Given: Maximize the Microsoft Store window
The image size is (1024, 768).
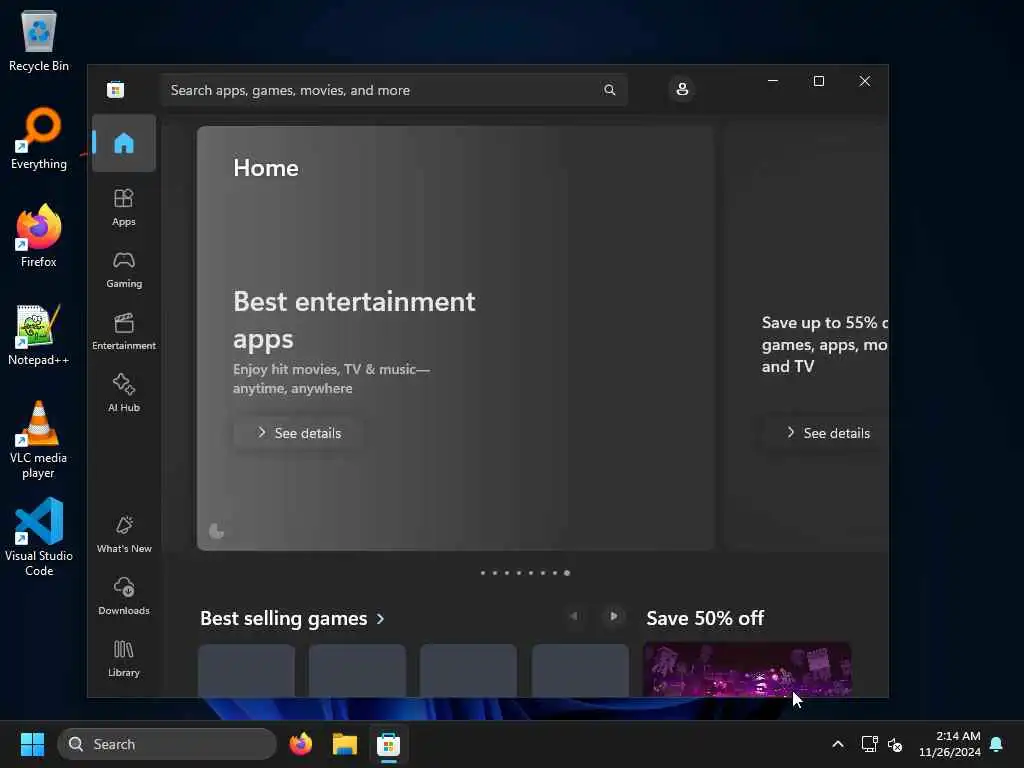Looking at the screenshot, I should tap(819, 81).
